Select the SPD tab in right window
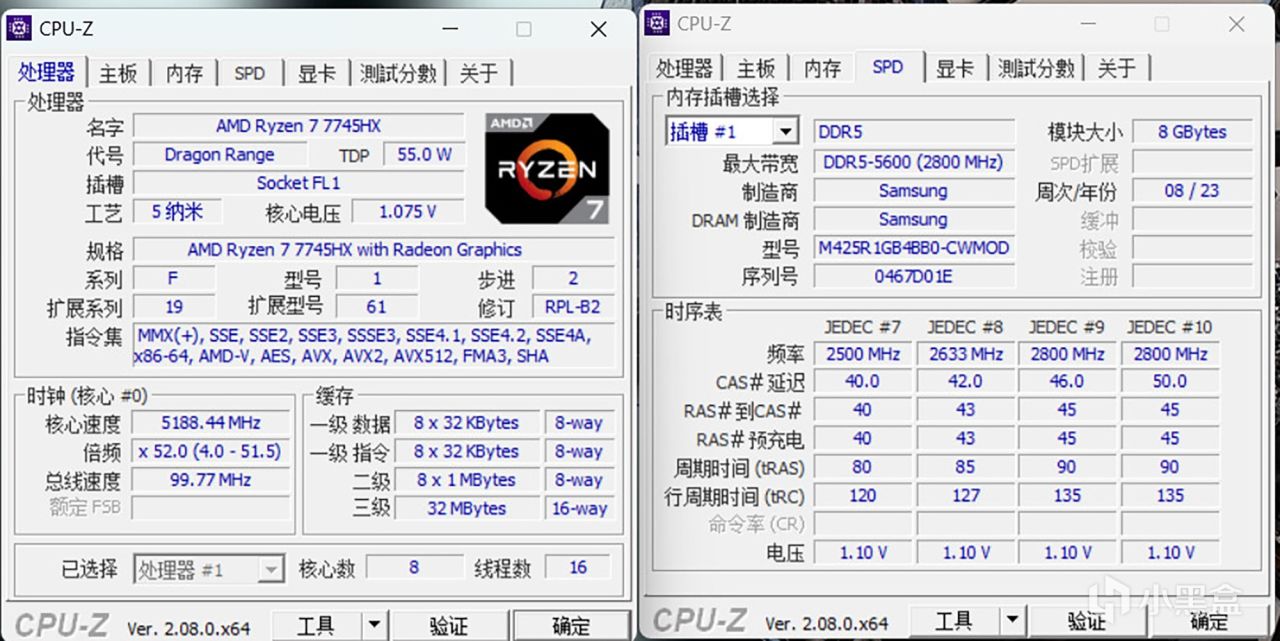The width and height of the screenshot is (1280, 641). [888, 67]
